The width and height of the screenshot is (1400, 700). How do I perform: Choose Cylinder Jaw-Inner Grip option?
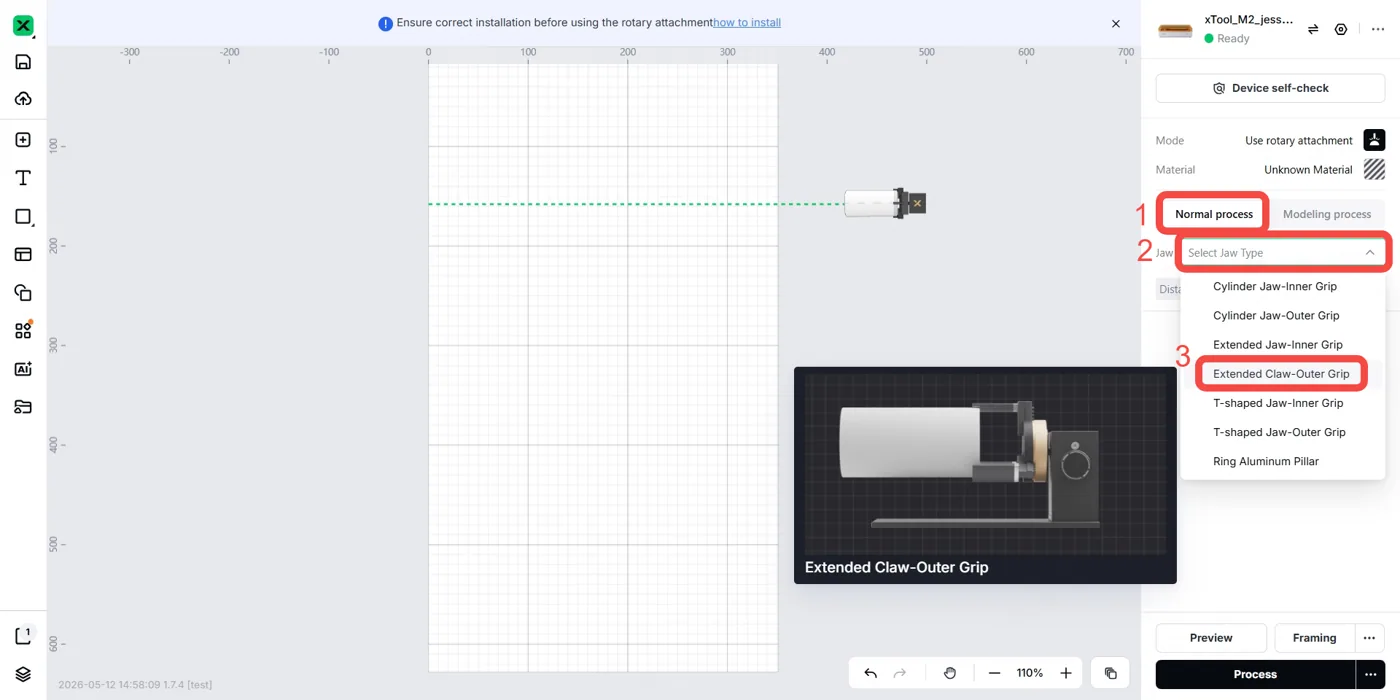(1275, 286)
